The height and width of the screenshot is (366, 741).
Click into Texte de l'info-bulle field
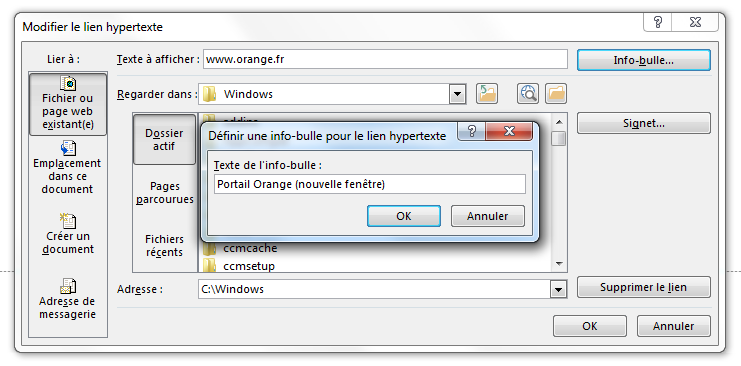[x=370, y=184]
